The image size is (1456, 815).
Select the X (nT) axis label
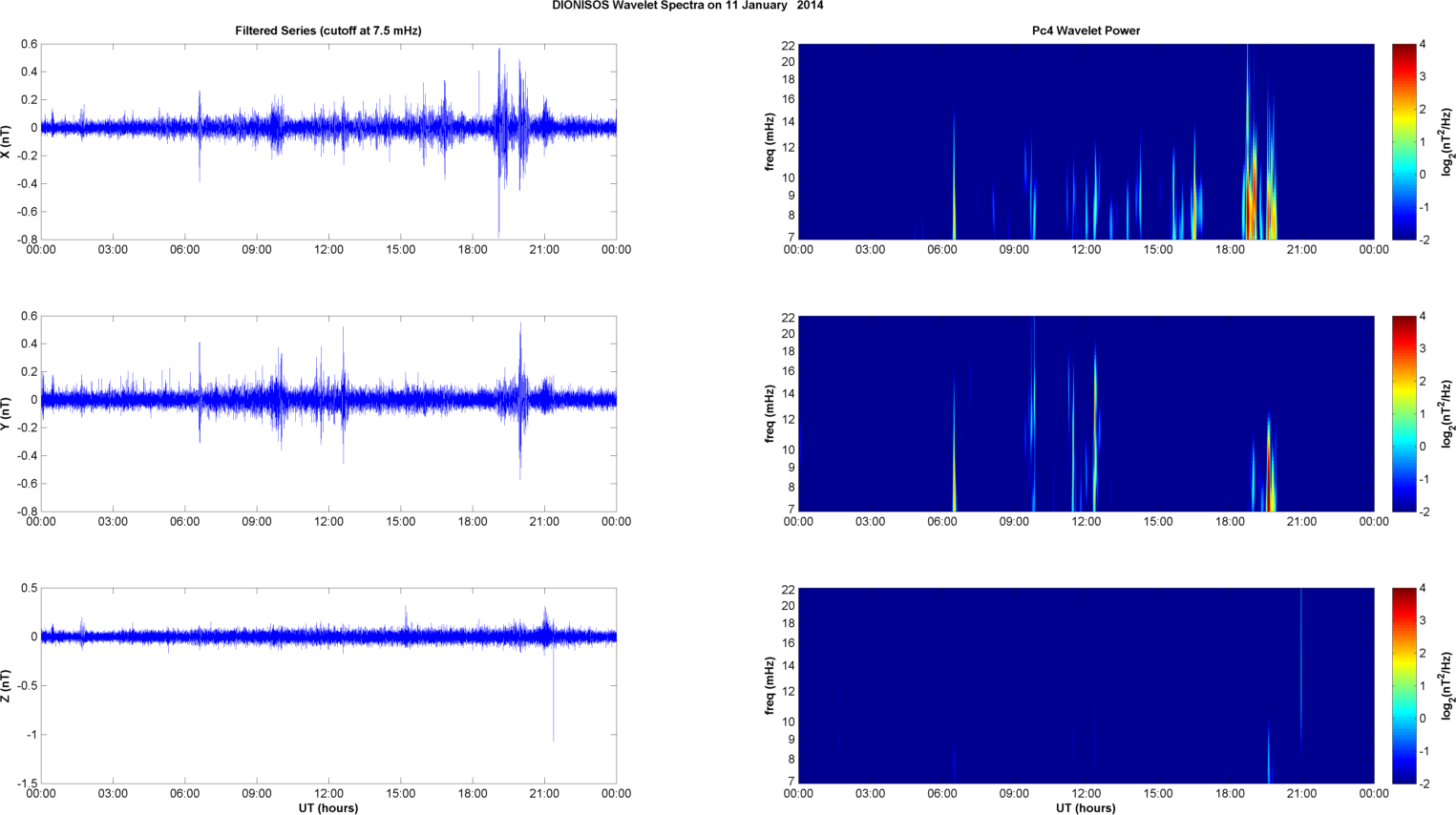7,141
